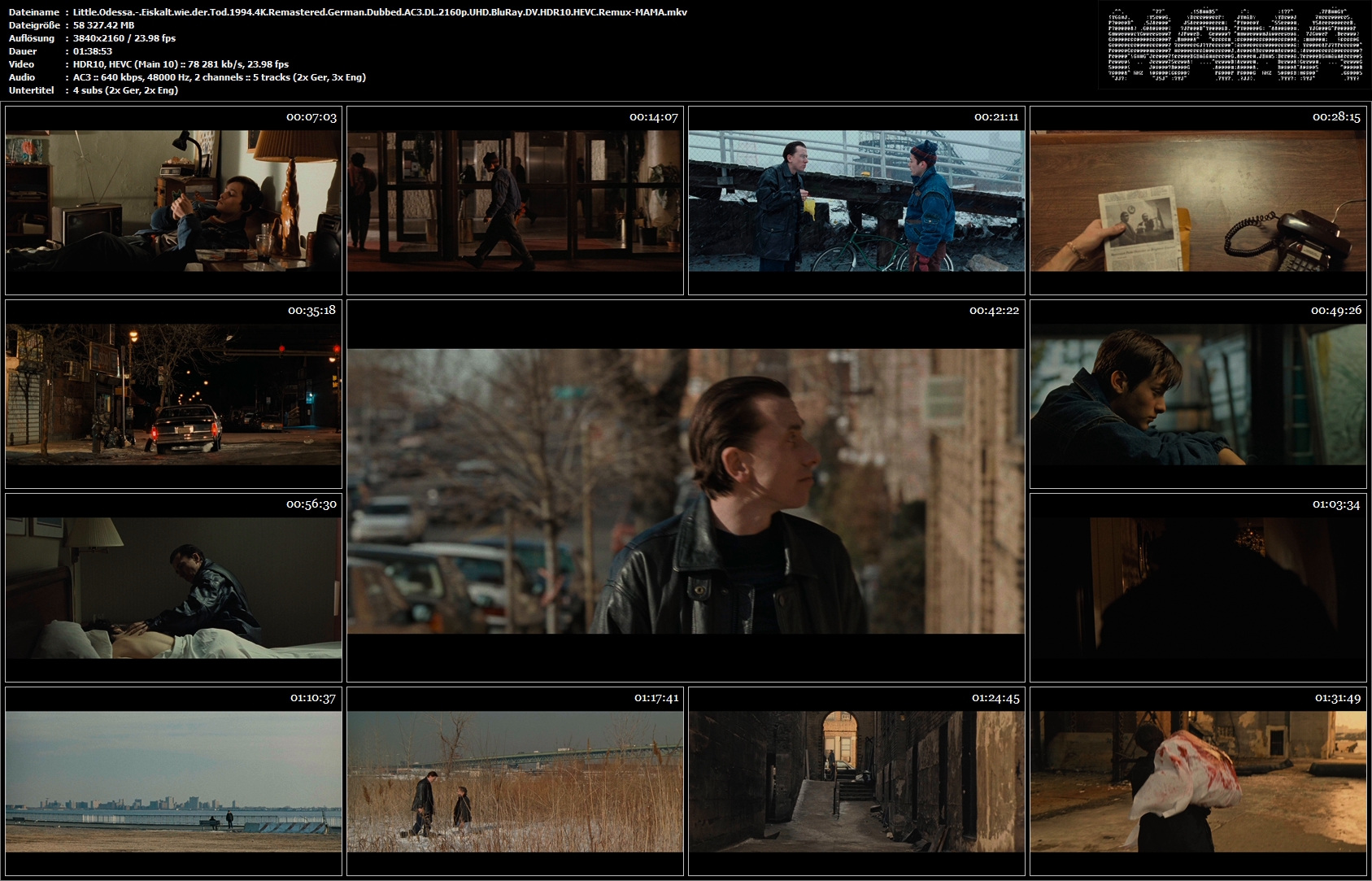The height and width of the screenshot is (881, 1372).
Task: Open the skyline frame at 01:10:37
Action: click(x=173, y=781)
